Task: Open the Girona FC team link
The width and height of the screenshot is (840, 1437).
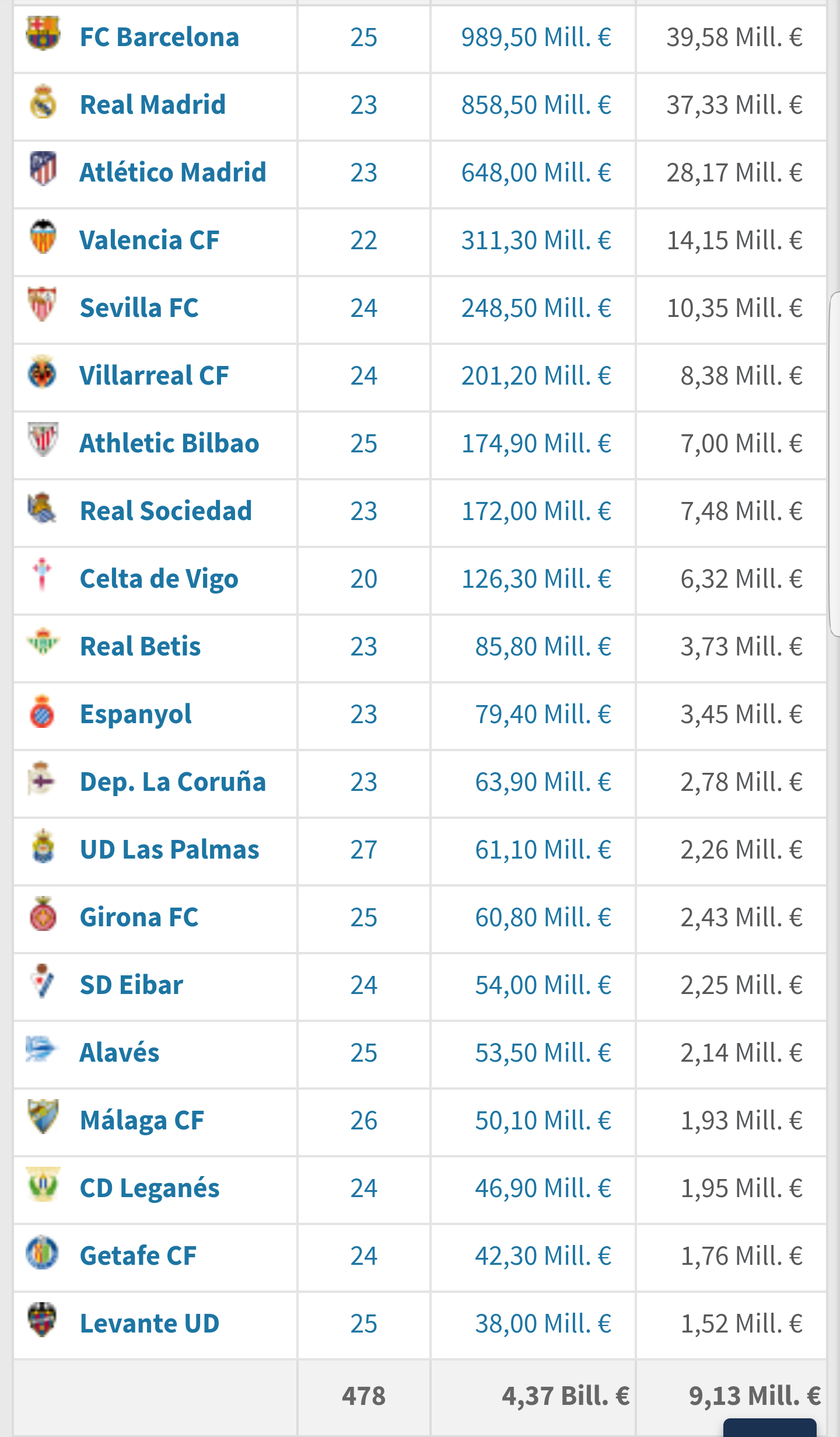Action: click(139, 918)
